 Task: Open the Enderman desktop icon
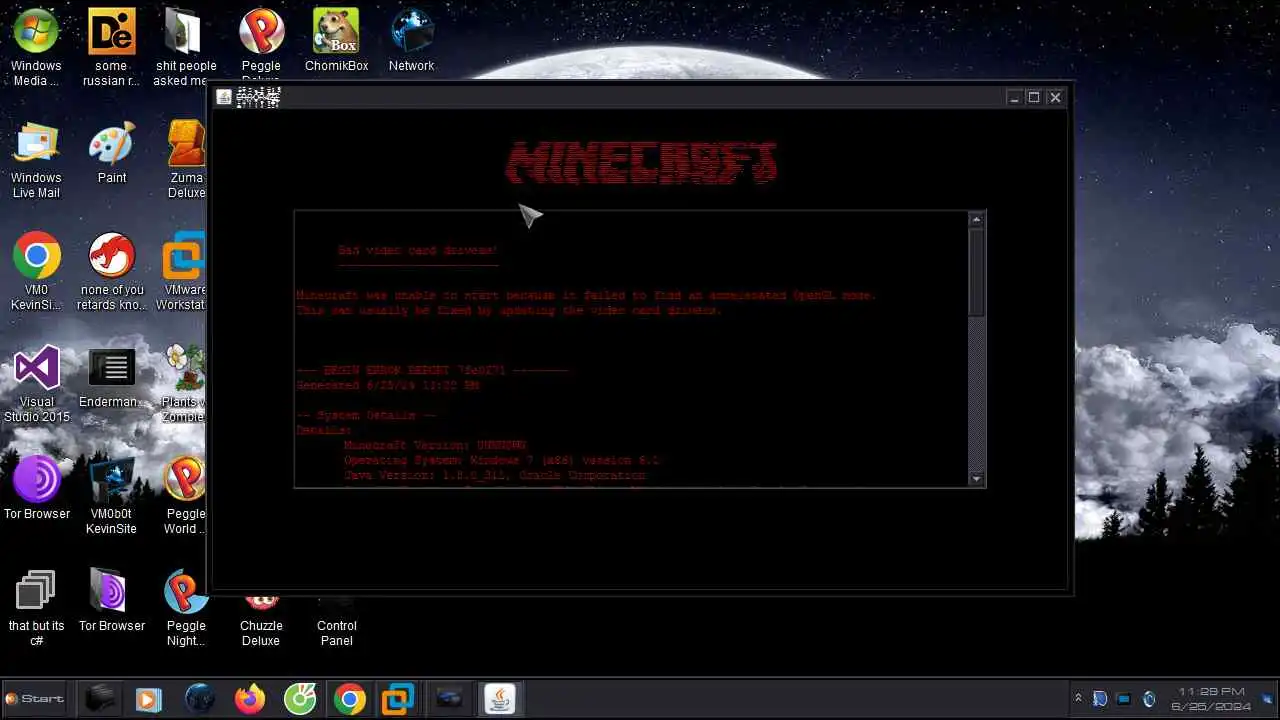tap(111, 377)
